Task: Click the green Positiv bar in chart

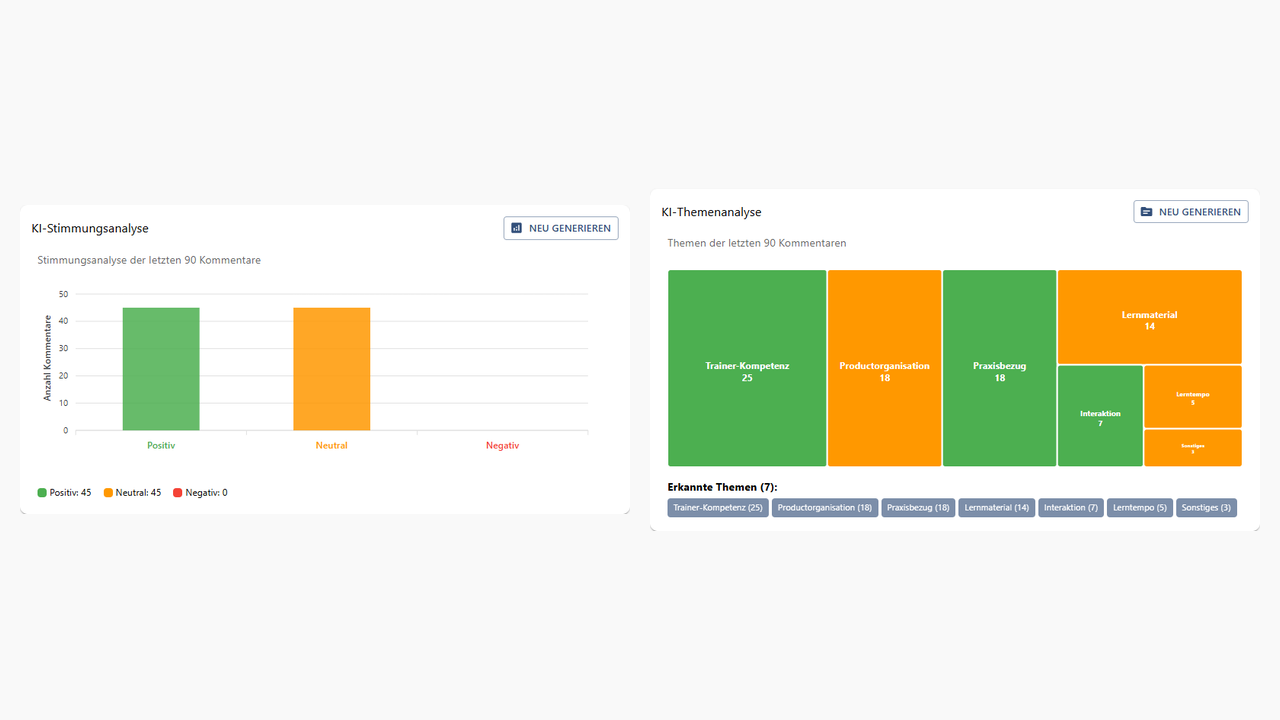Action: (161, 369)
